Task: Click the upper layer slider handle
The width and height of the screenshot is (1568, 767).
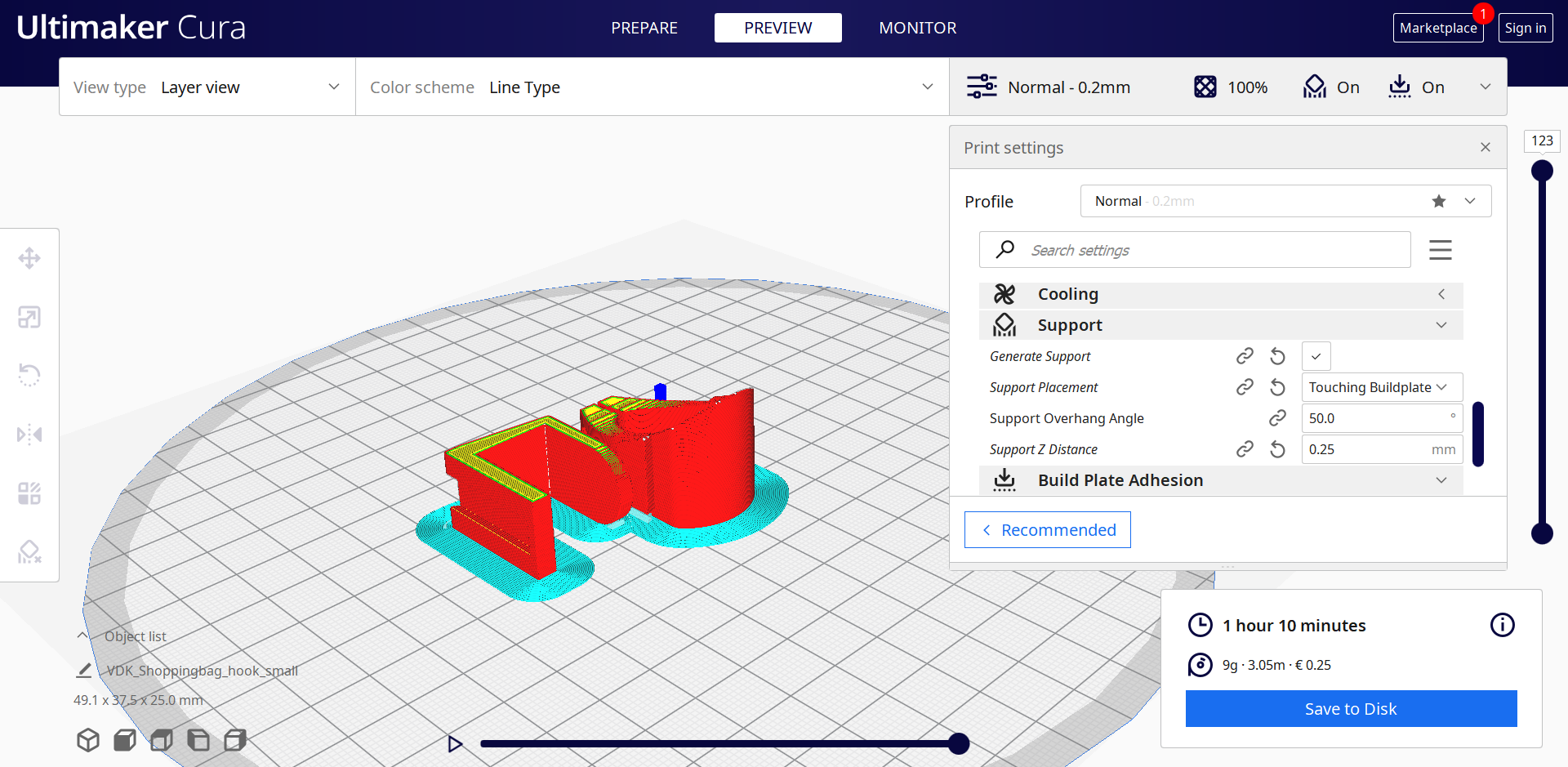Action: click(1542, 171)
